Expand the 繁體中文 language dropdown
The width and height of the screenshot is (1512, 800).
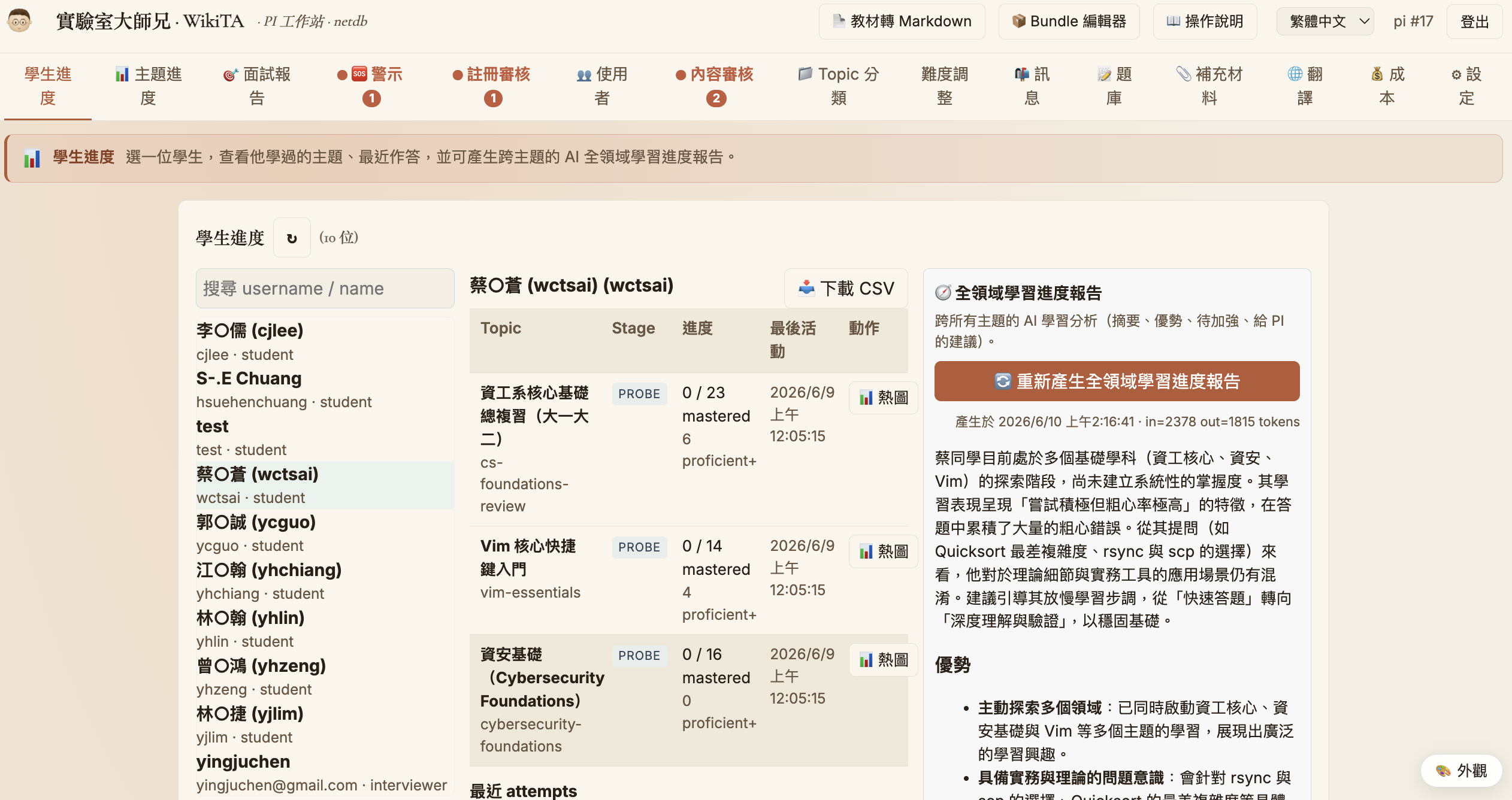(x=1324, y=22)
